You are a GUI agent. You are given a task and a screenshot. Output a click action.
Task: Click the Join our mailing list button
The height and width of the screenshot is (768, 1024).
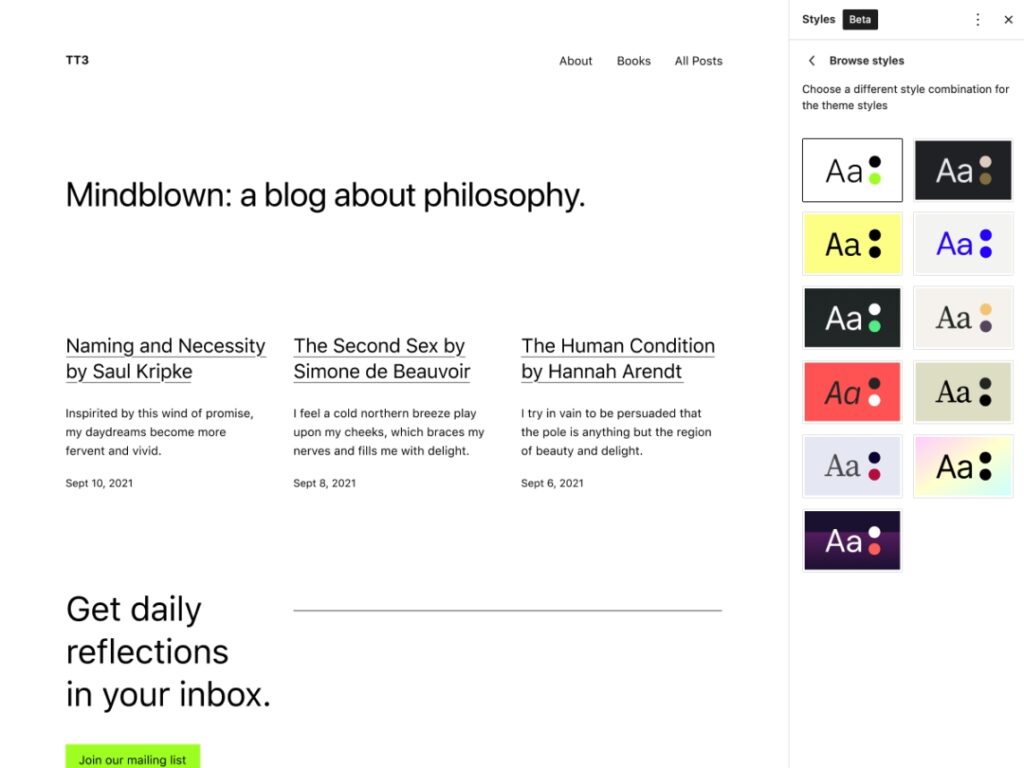point(132,758)
